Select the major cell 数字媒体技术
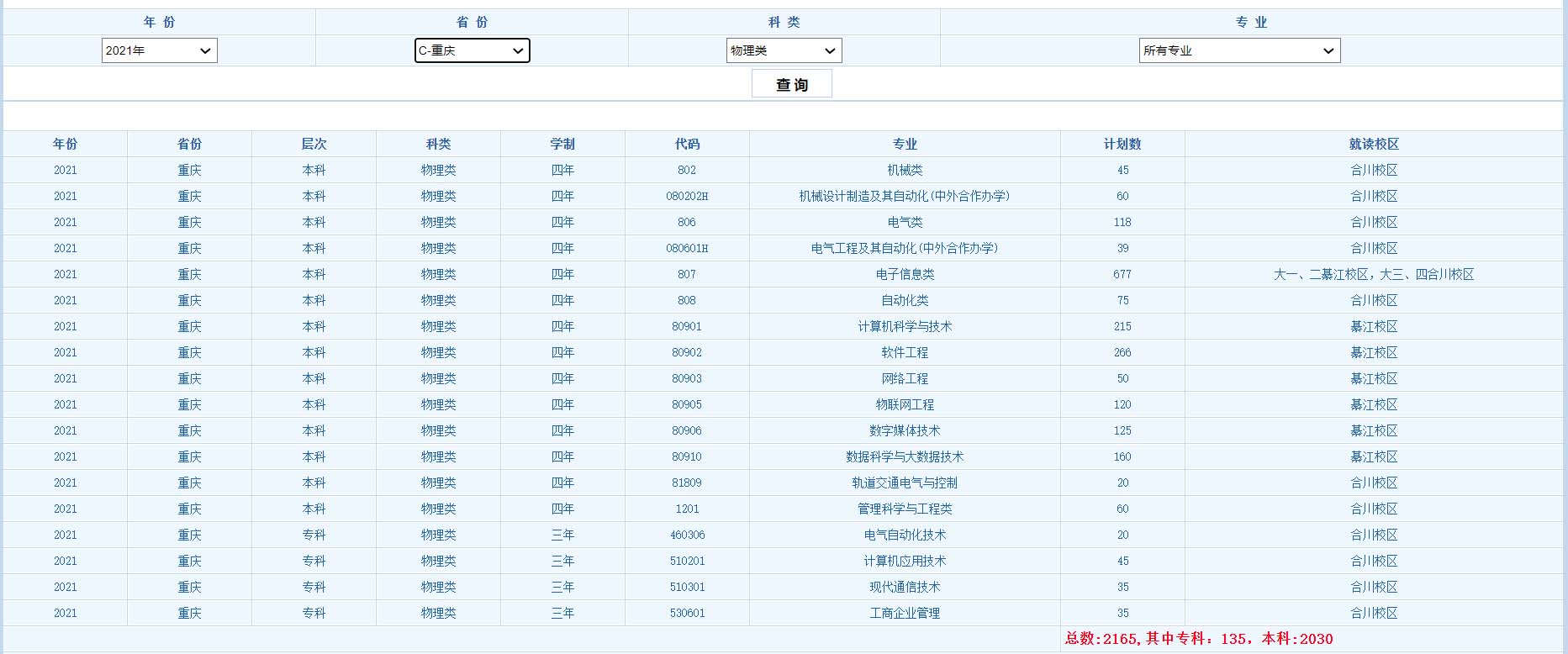The width and height of the screenshot is (1568, 654). tap(905, 430)
